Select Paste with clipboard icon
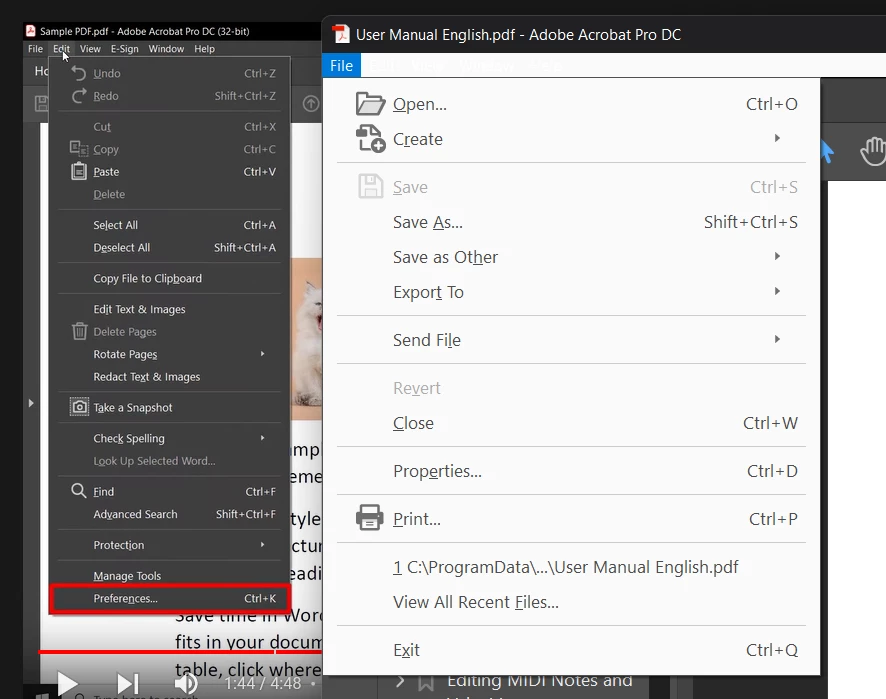The image size is (886, 699). tap(79, 171)
